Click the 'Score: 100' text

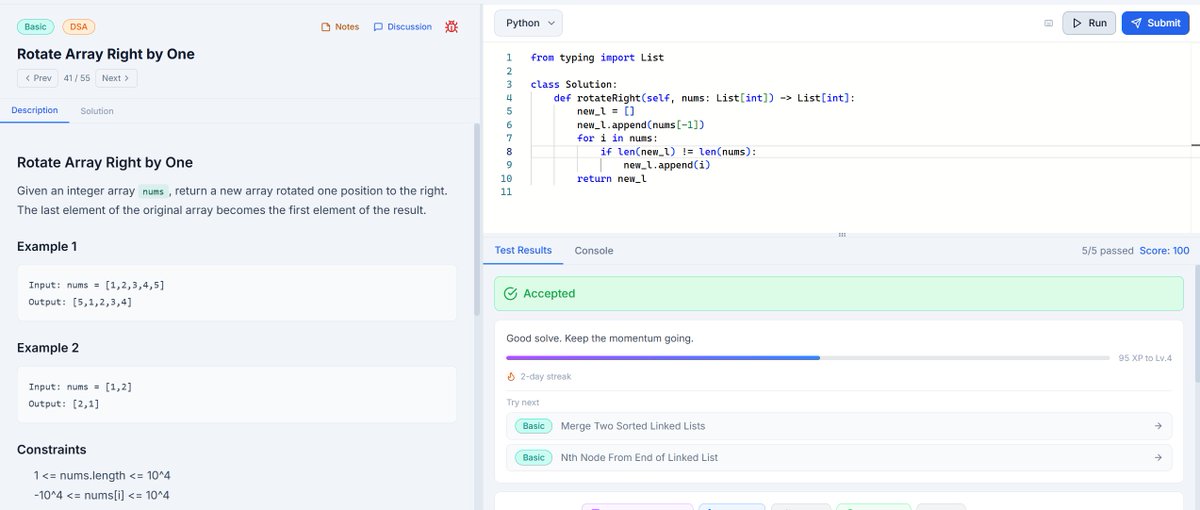1164,251
